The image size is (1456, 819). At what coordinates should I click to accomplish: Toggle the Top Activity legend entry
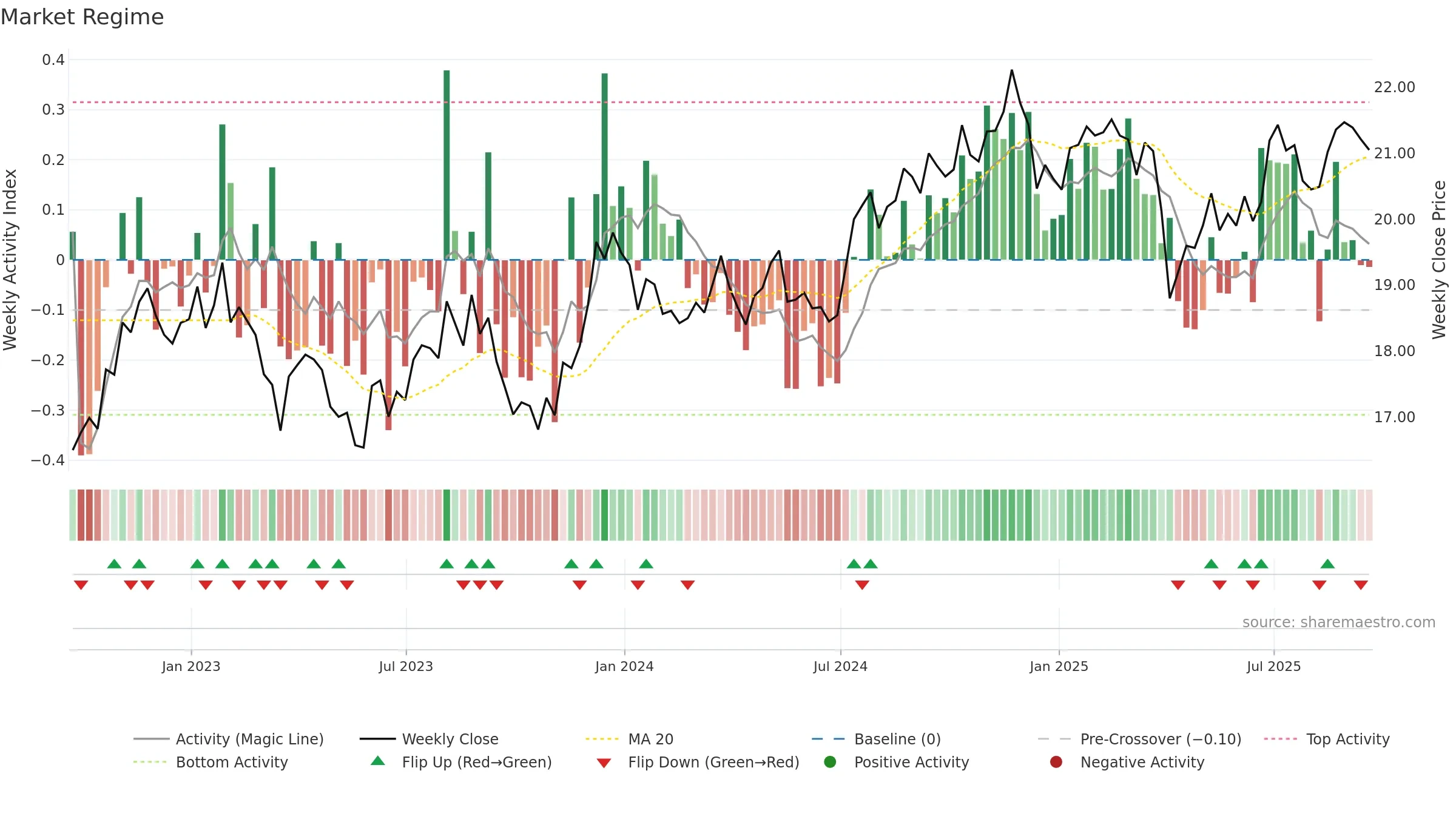tap(1326, 739)
